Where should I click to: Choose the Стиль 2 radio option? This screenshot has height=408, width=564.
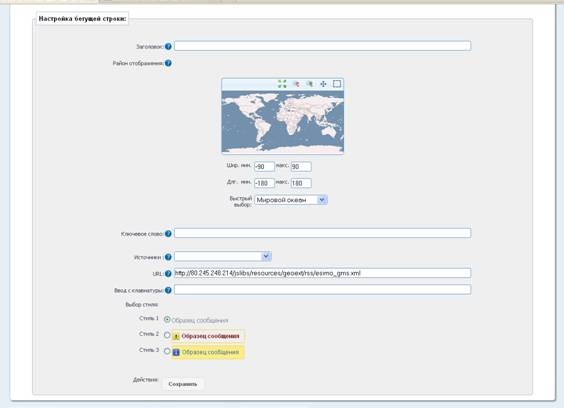click(167, 335)
